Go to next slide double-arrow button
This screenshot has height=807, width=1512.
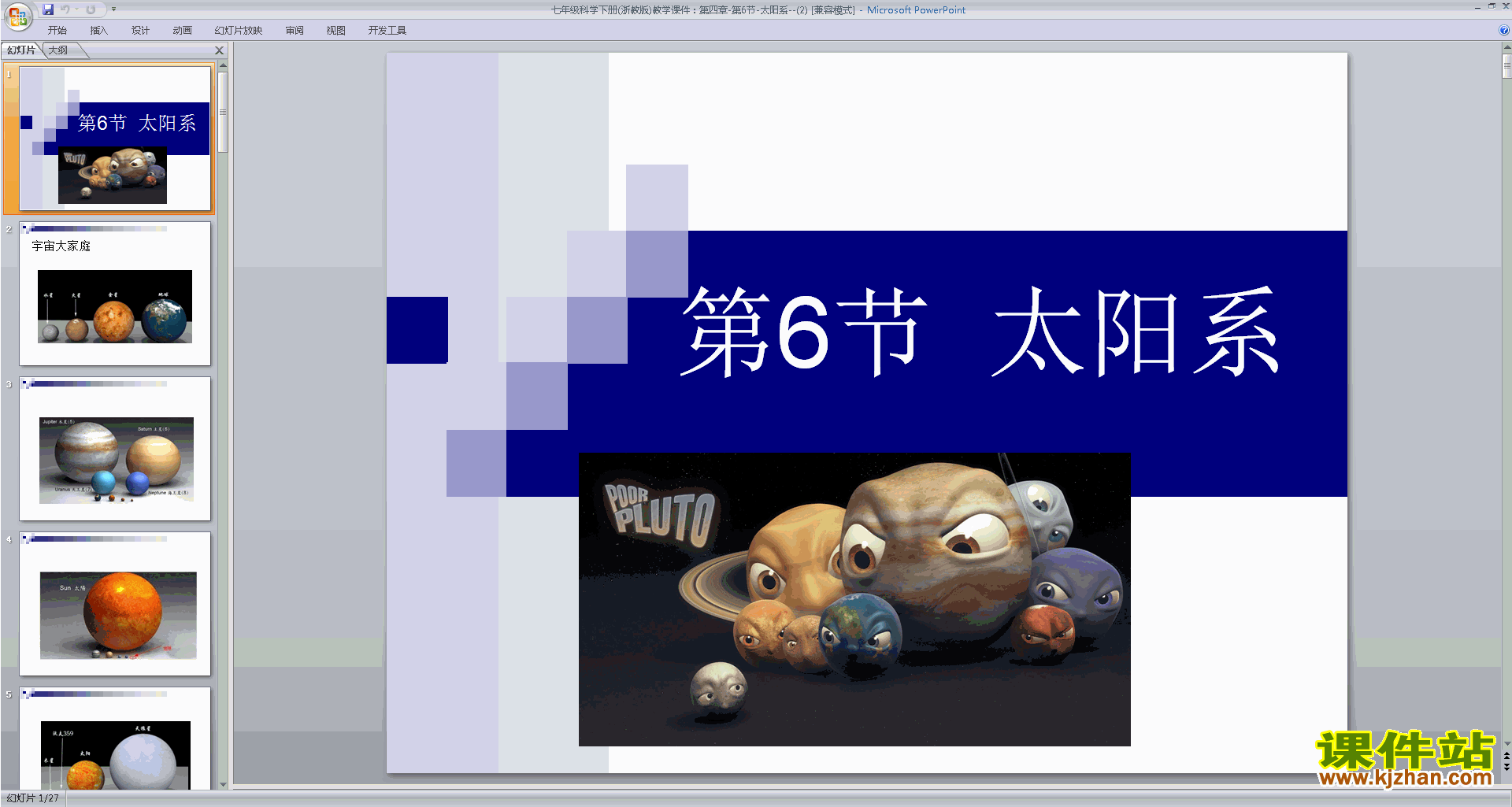[1506, 767]
